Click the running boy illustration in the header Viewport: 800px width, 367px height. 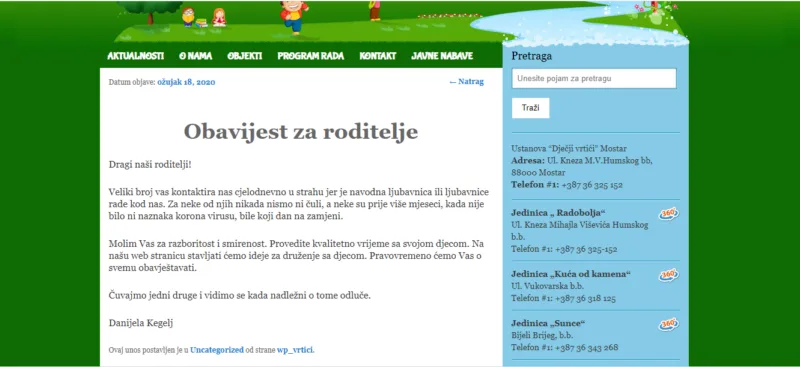click(294, 17)
